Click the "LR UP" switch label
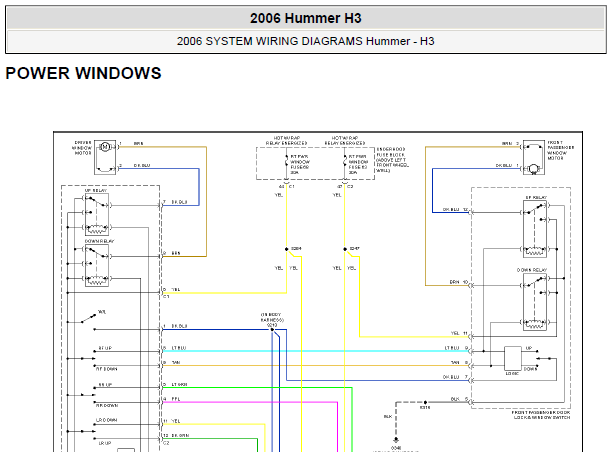 [x=105, y=443]
